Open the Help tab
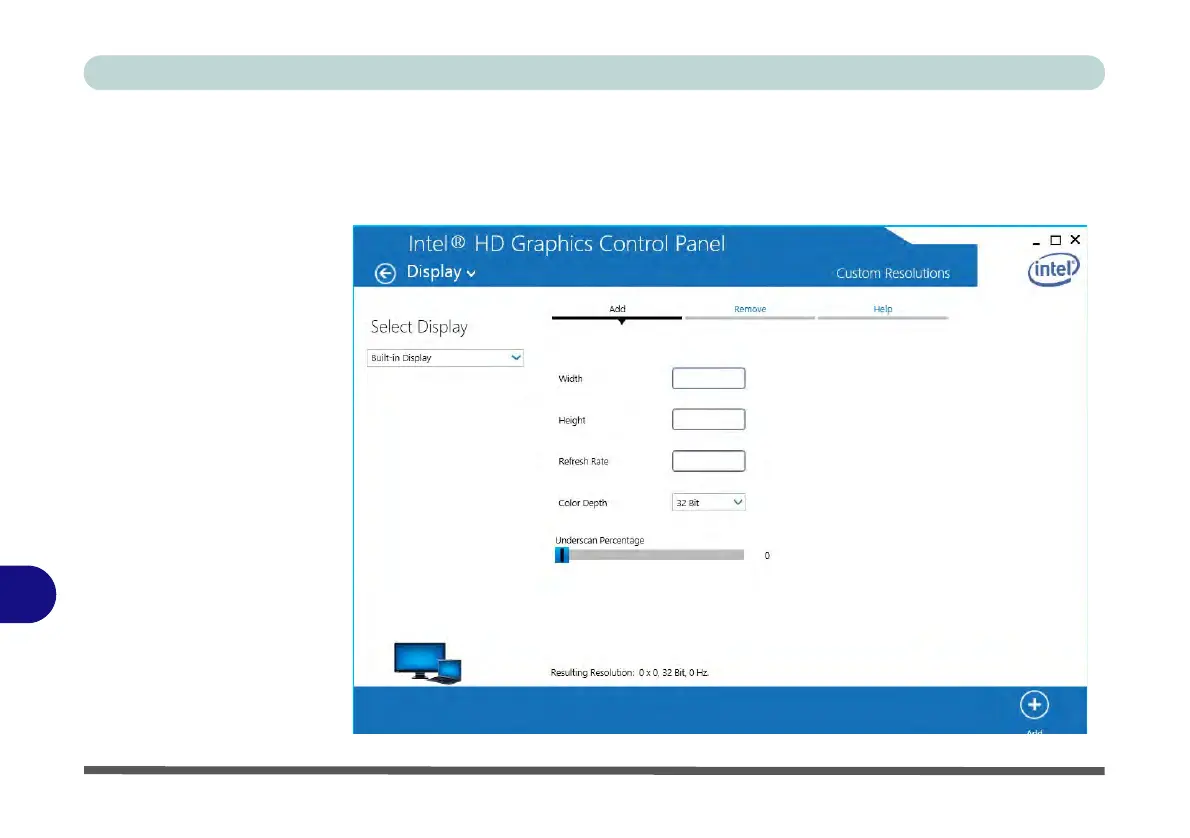The width and height of the screenshot is (1190, 838). click(883, 310)
